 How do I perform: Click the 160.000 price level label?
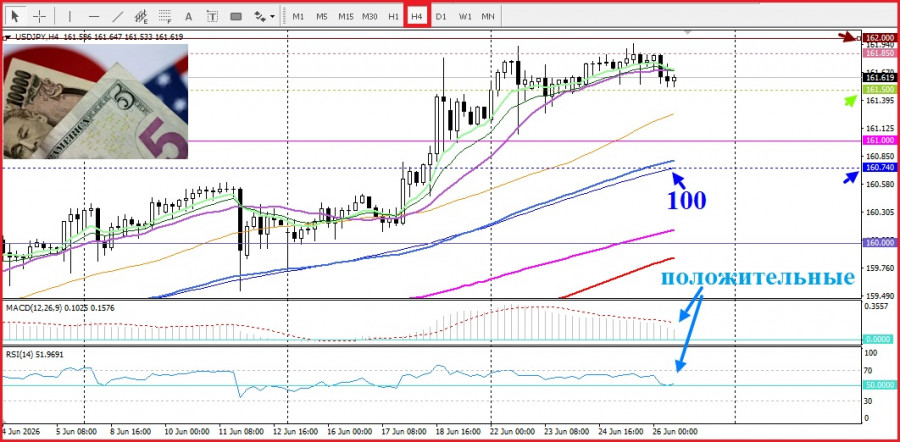click(879, 243)
